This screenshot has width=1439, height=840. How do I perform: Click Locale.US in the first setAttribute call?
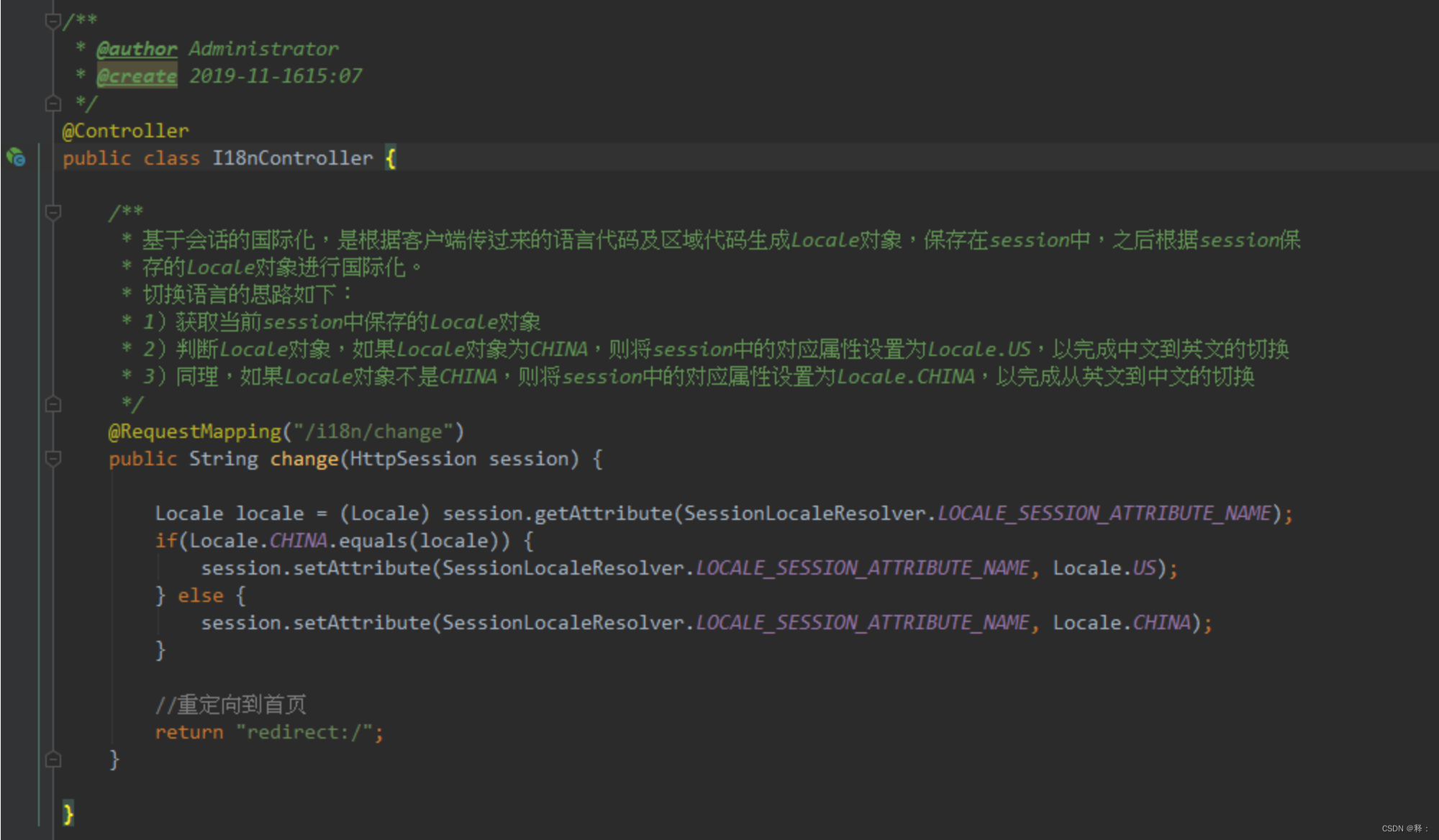(x=1104, y=568)
